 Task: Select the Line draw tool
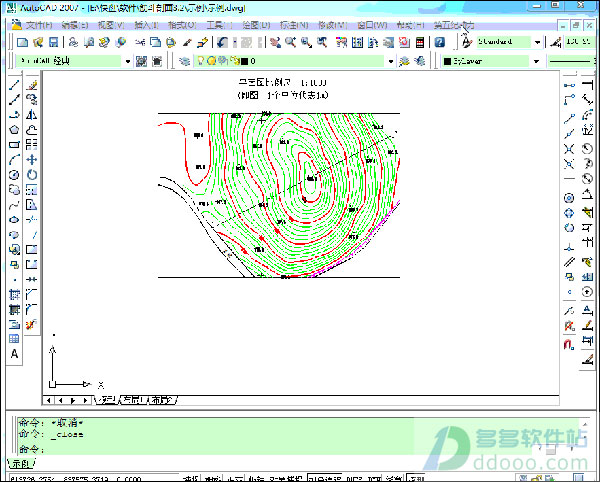point(14,85)
